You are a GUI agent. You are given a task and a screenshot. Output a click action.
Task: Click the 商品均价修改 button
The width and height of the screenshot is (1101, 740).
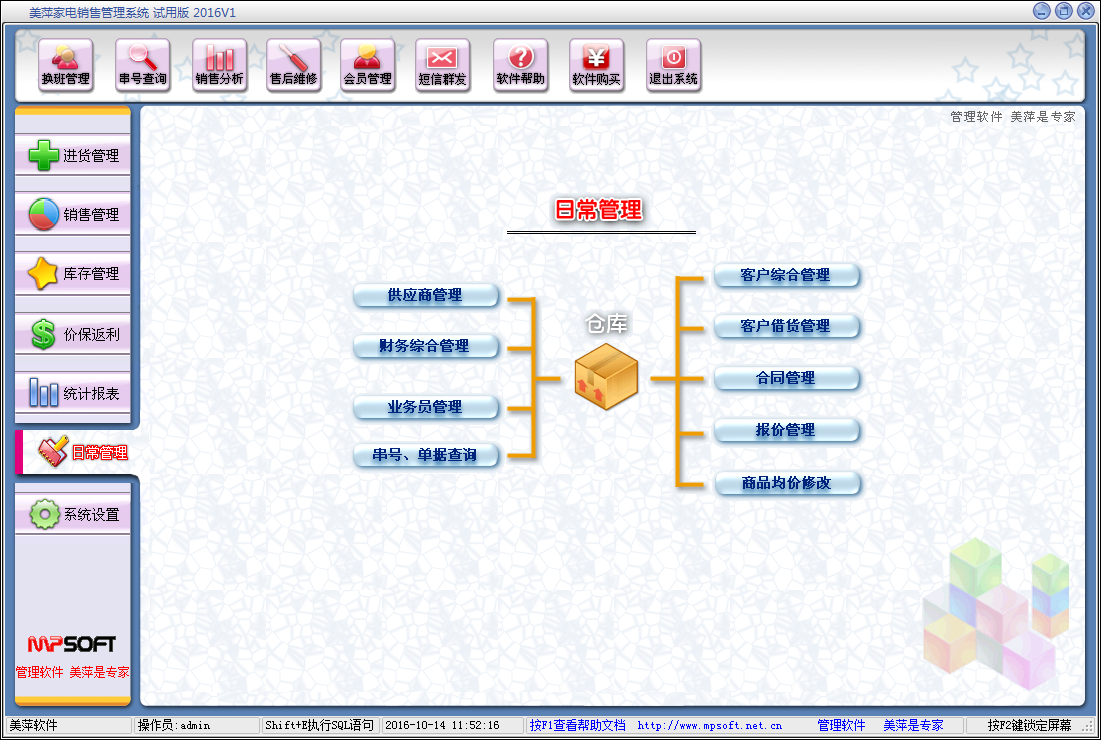(786, 483)
